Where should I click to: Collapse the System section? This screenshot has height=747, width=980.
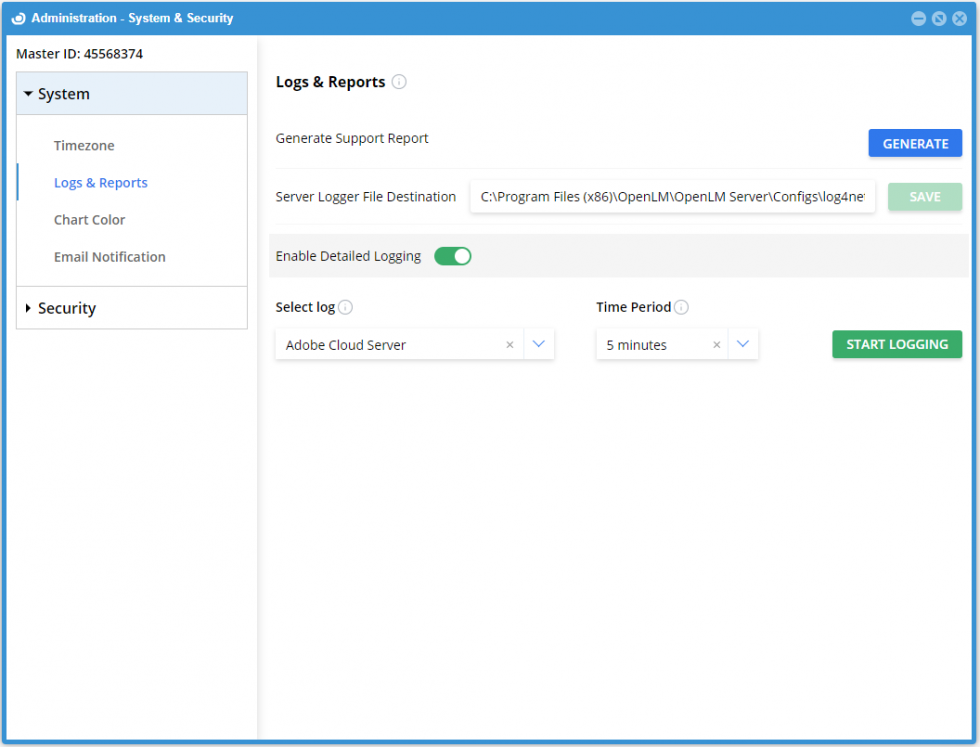pos(64,93)
